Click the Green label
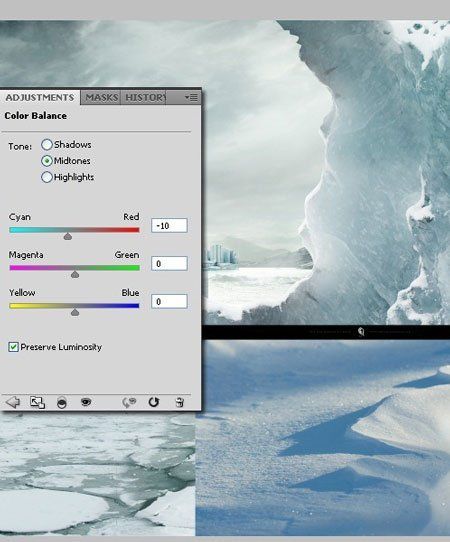The height and width of the screenshot is (542, 450). point(127,255)
